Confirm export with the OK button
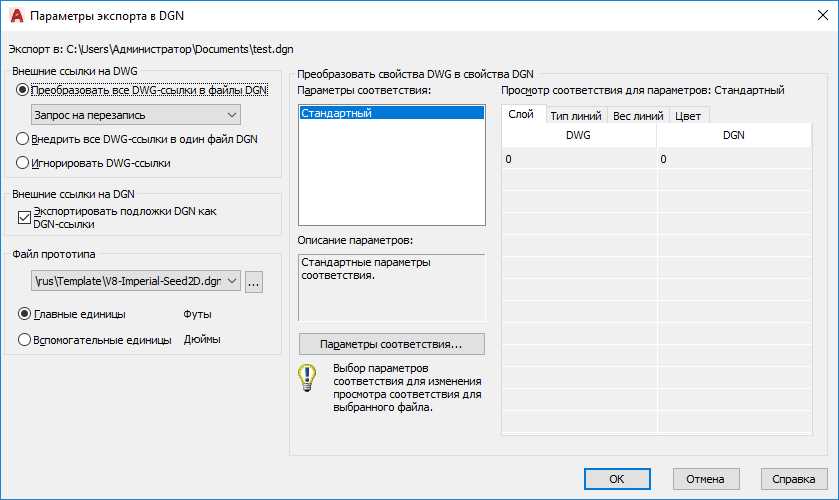Viewport: 839px width, 500px height. point(617,479)
